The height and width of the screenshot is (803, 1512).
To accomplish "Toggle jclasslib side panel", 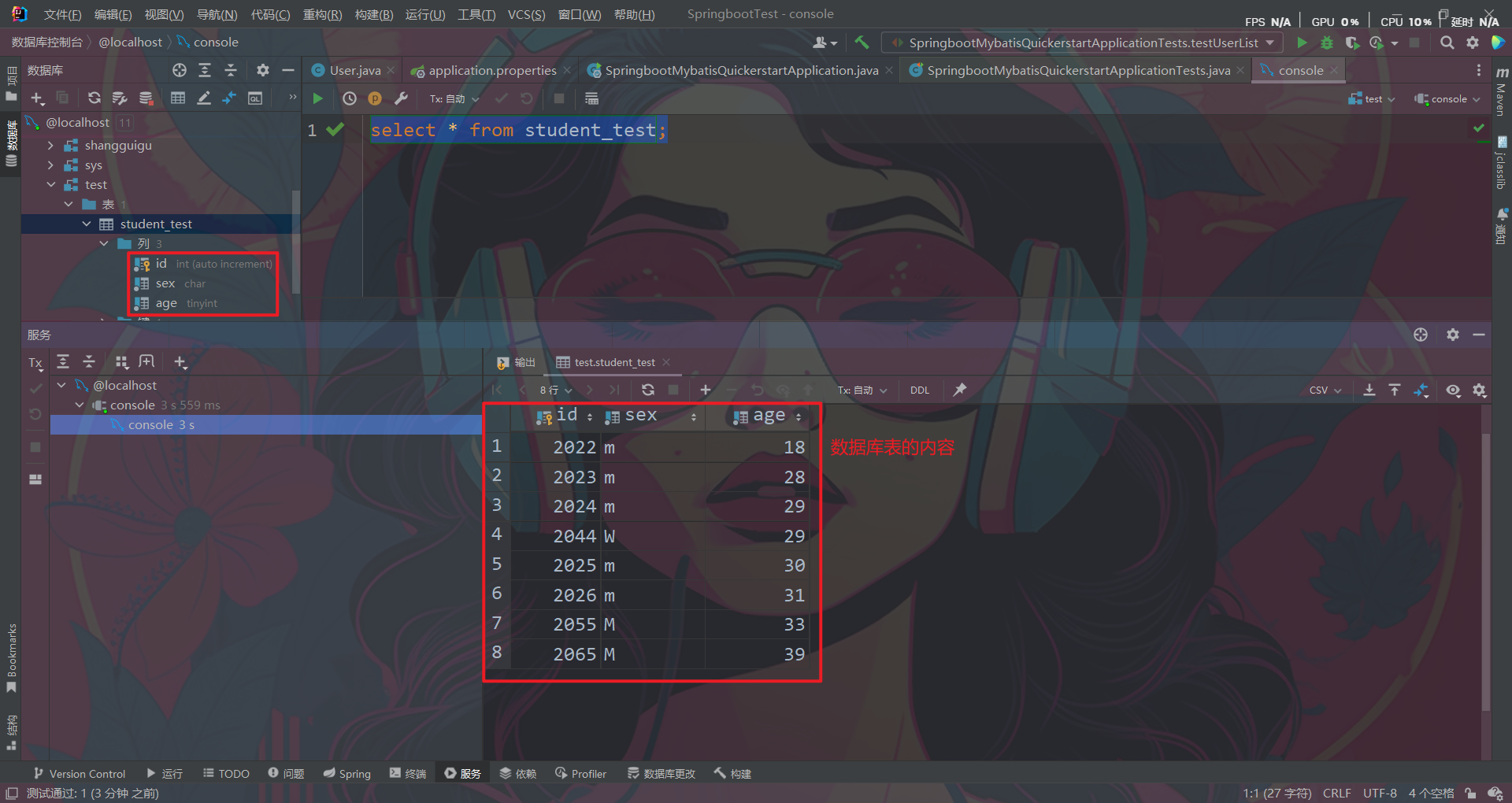I will 1502,164.
